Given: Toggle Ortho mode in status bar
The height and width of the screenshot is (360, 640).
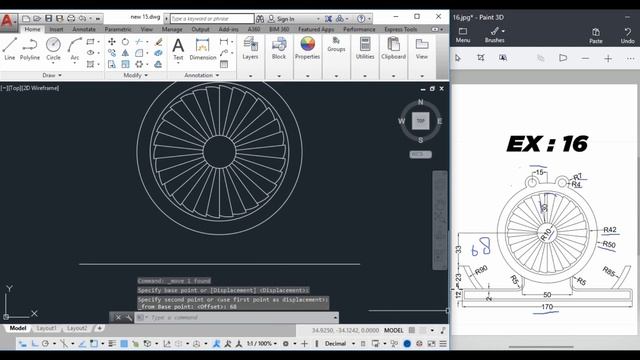Looking at the screenshot, I should click(x=35, y=344).
